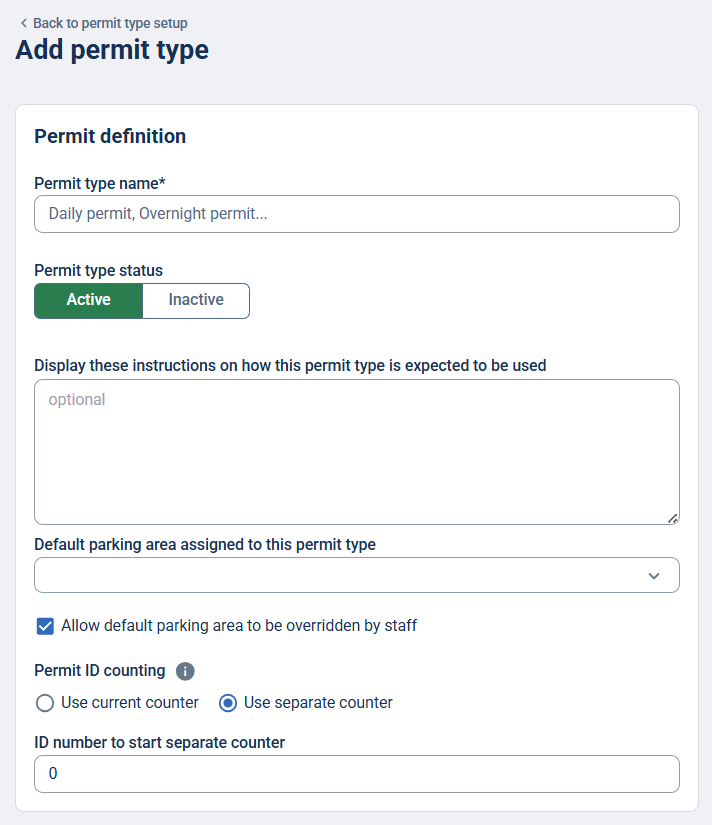Uncheck the staff override checkbox

pos(45,626)
